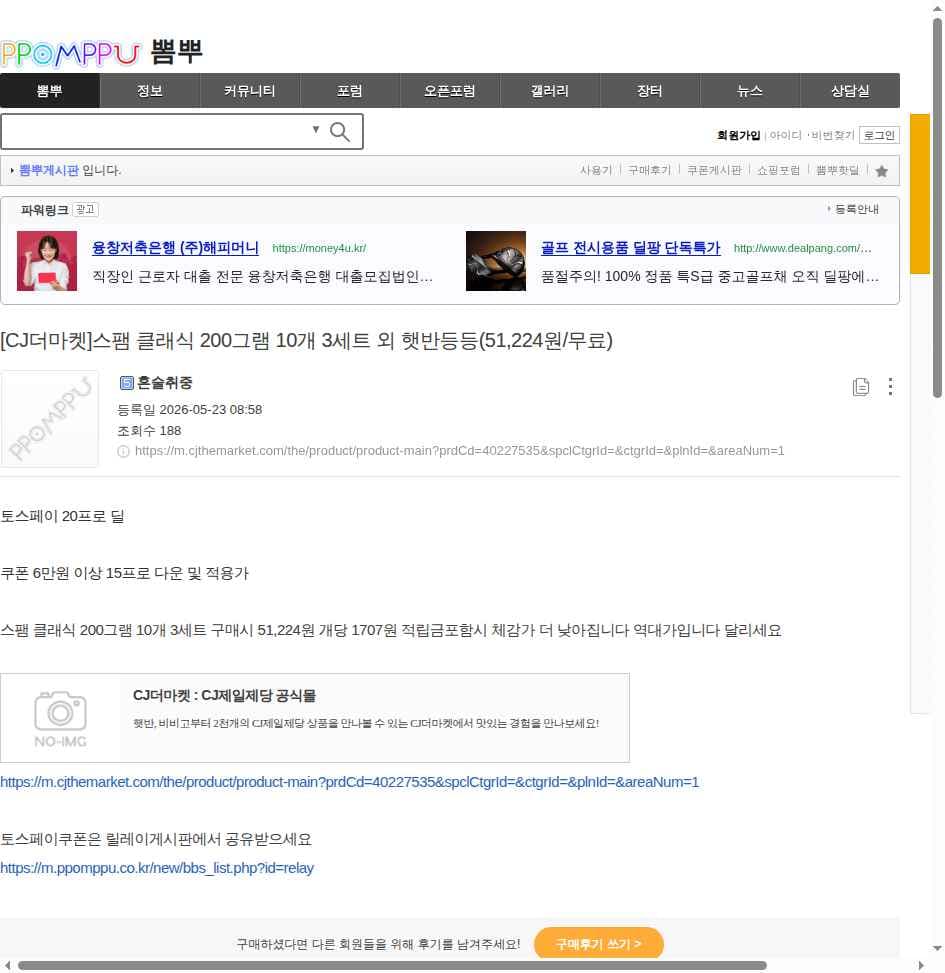945x973 pixels.
Task: Open the 쇼핑포럼 link
Action: point(778,170)
